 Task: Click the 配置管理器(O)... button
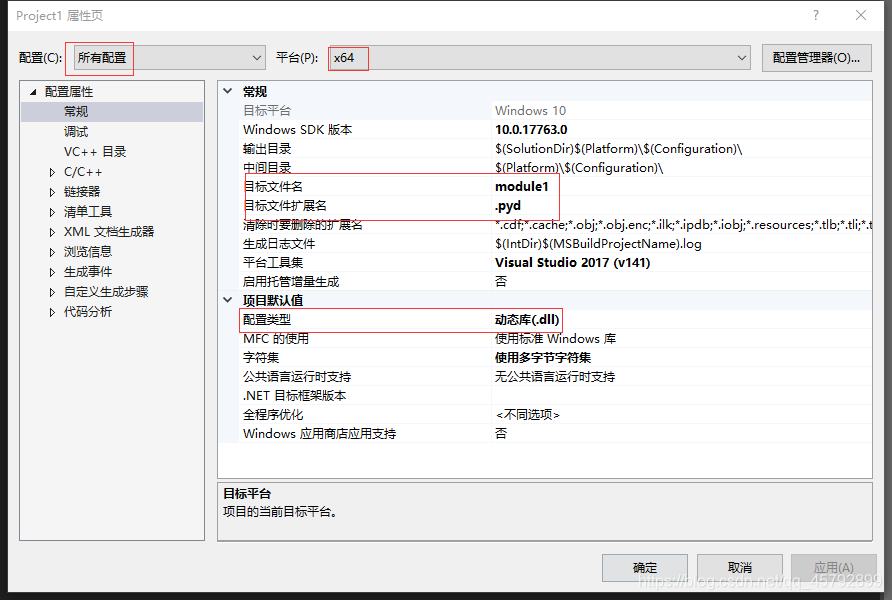[816, 58]
